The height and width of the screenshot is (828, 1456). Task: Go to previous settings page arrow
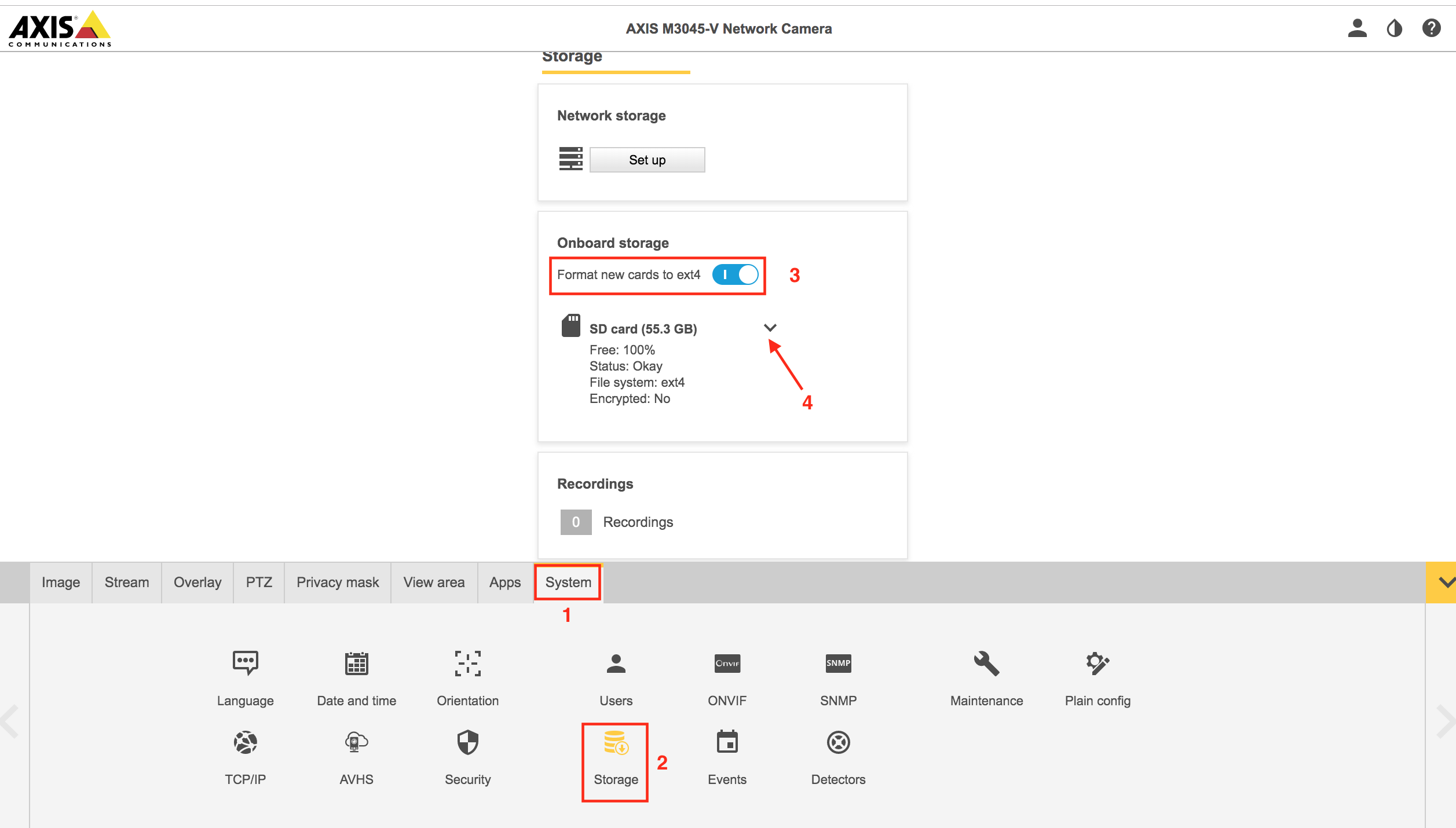(x=10, y=721)
